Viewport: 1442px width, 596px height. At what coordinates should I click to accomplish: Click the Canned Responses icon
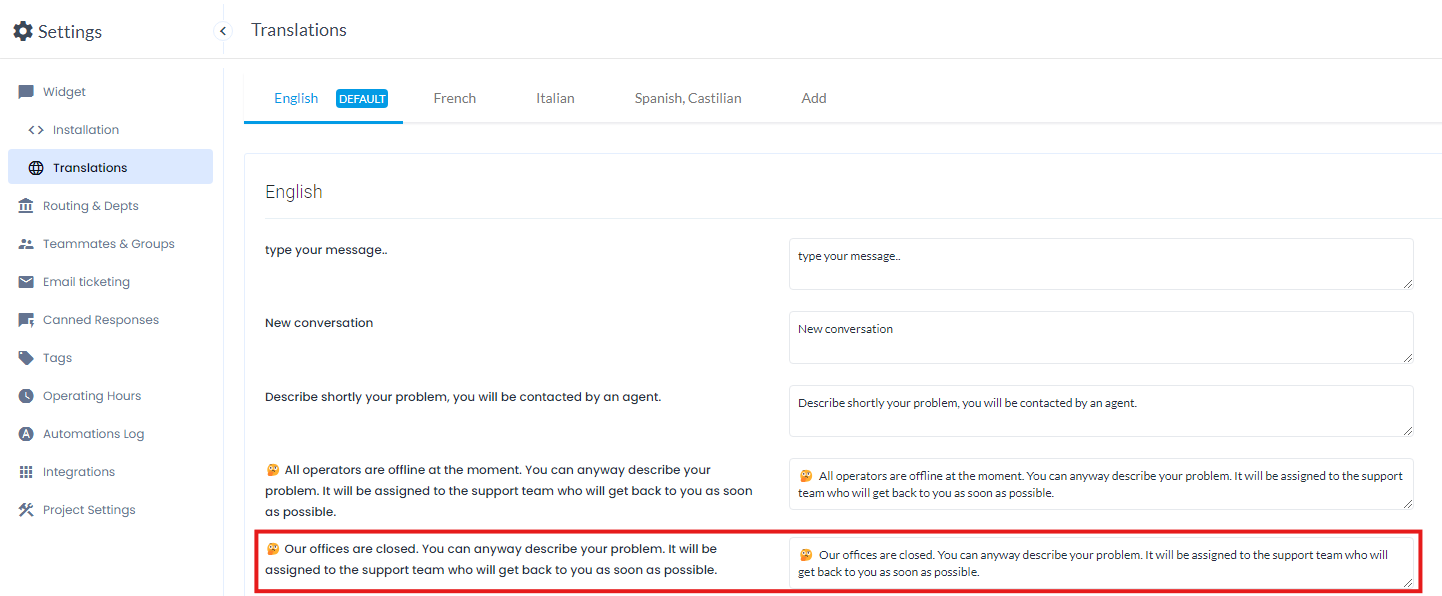click(x=26, y=320)
